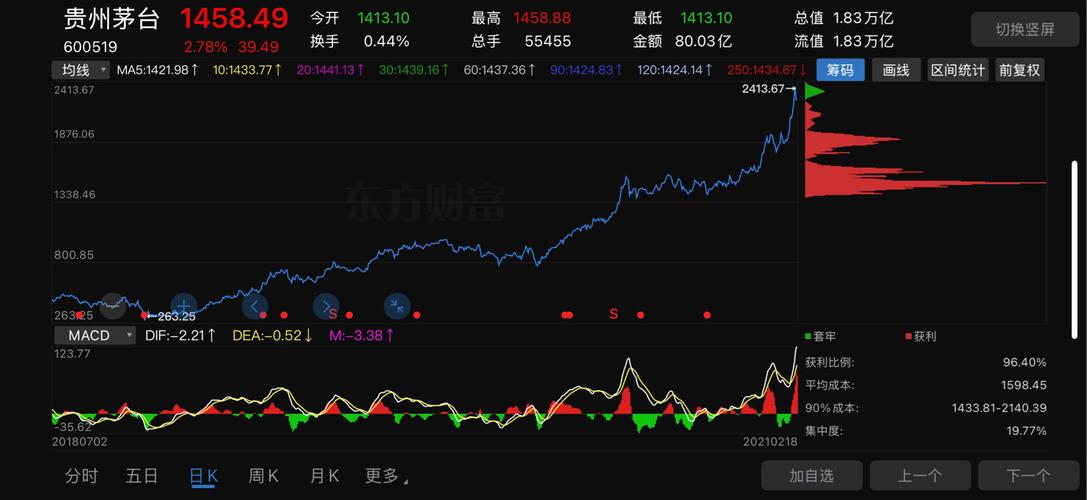
Task: Click the current price 1458.49
Action: (234, 19)
